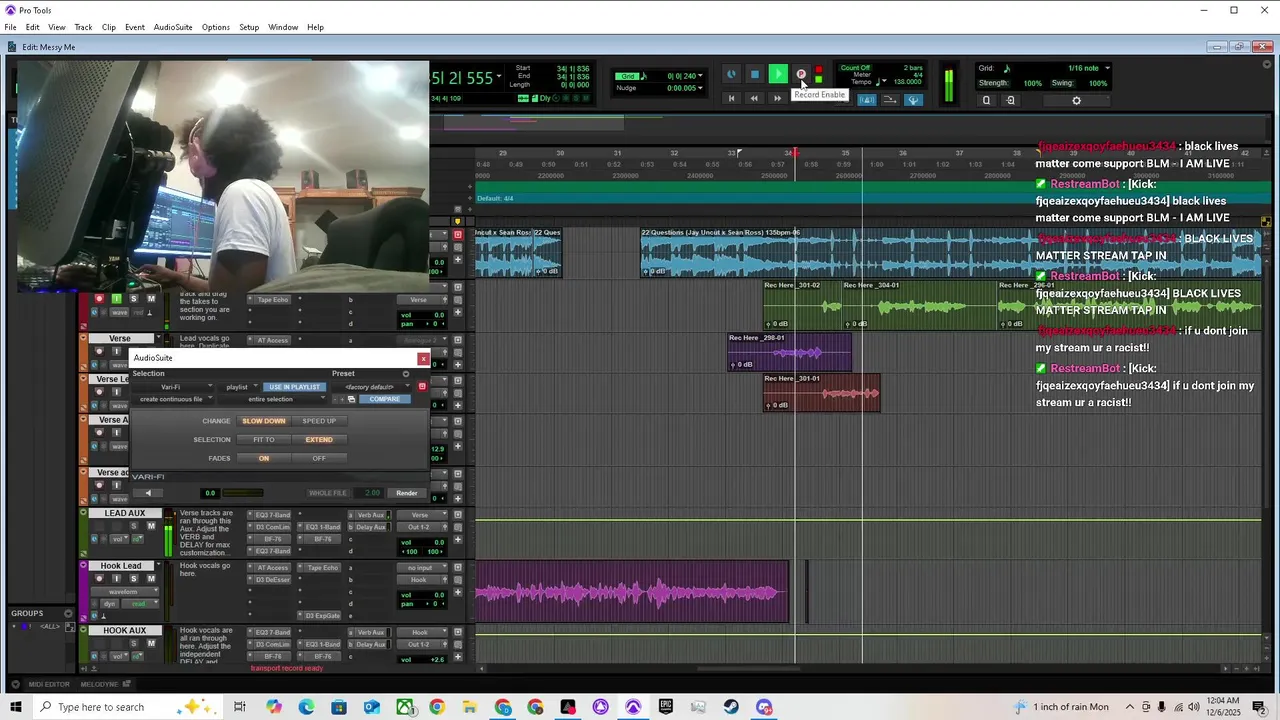Click the taskbar search box
The image size is (1280, 720).
tap(127, 707)
